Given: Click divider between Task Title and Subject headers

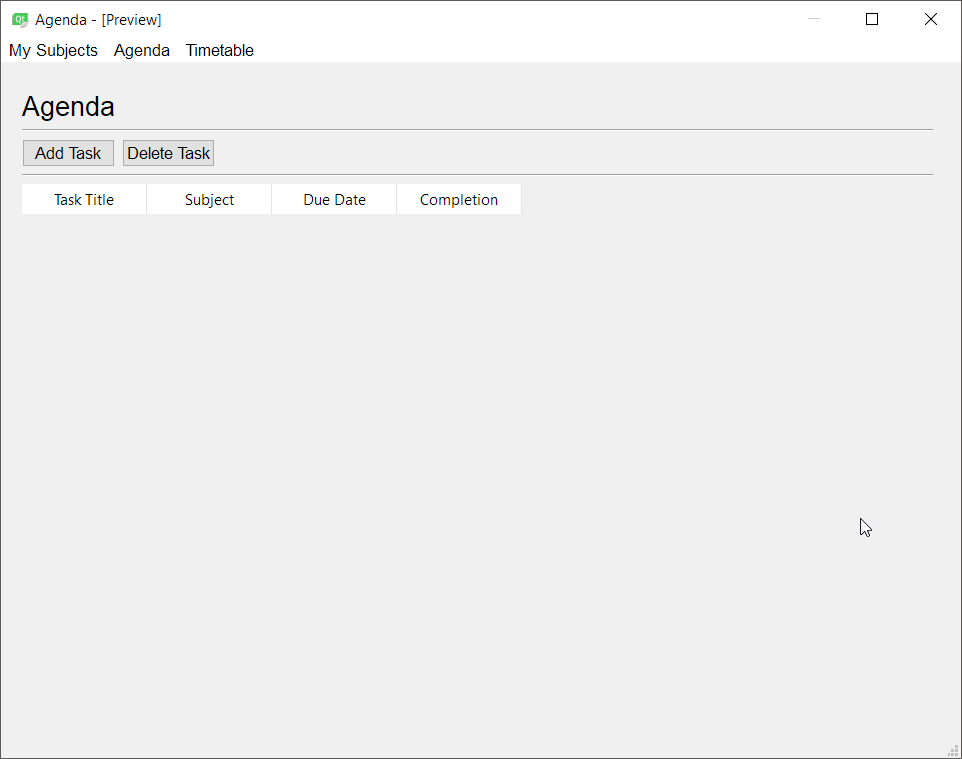Looking at the screenshot, I should pos(147,199).
